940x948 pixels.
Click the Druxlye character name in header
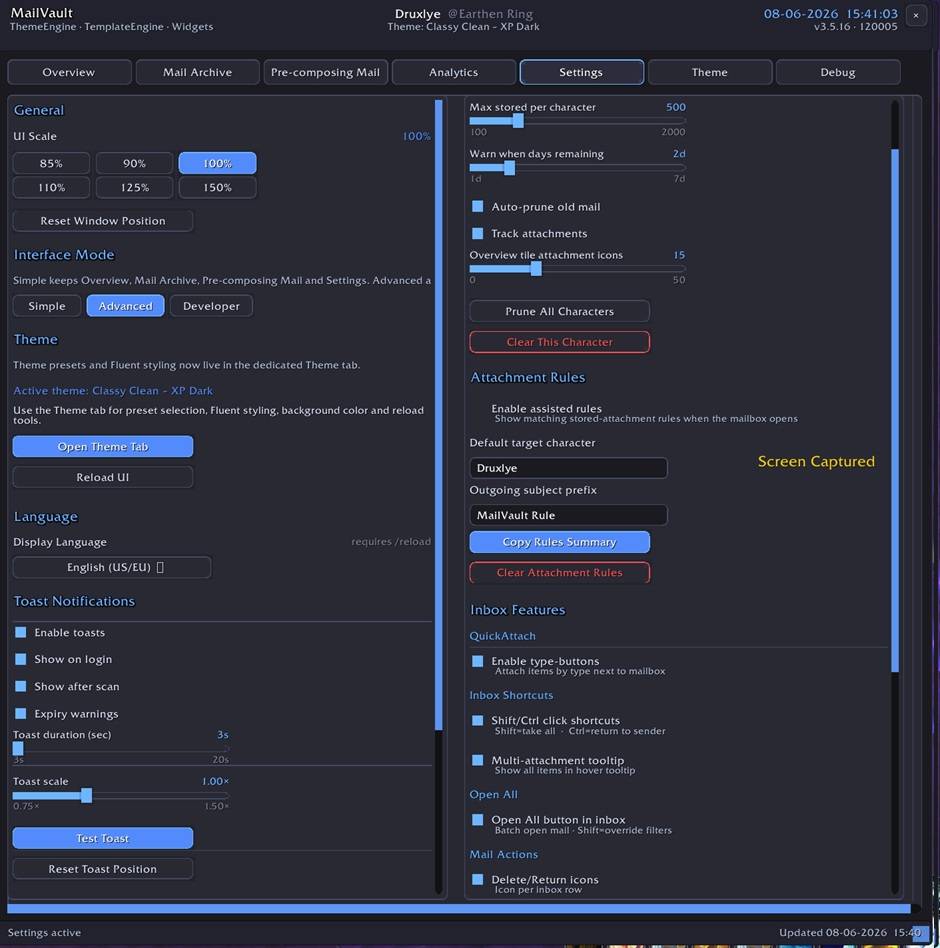click(418, 14)
